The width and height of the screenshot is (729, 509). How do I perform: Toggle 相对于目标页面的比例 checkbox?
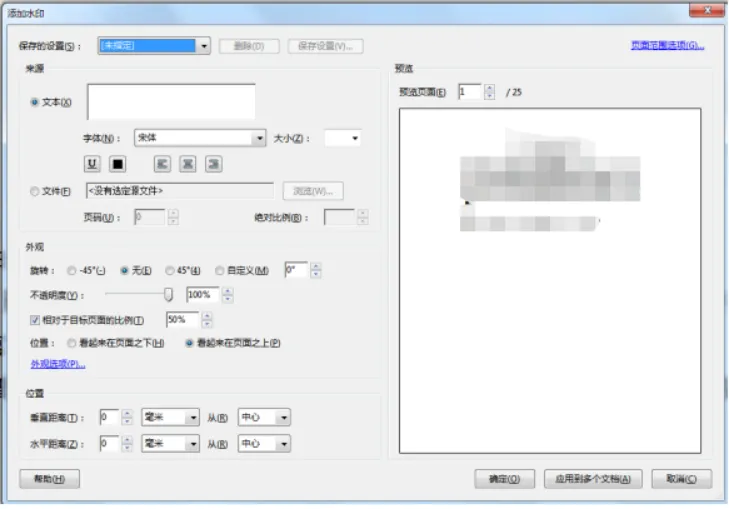pos(35,320)
